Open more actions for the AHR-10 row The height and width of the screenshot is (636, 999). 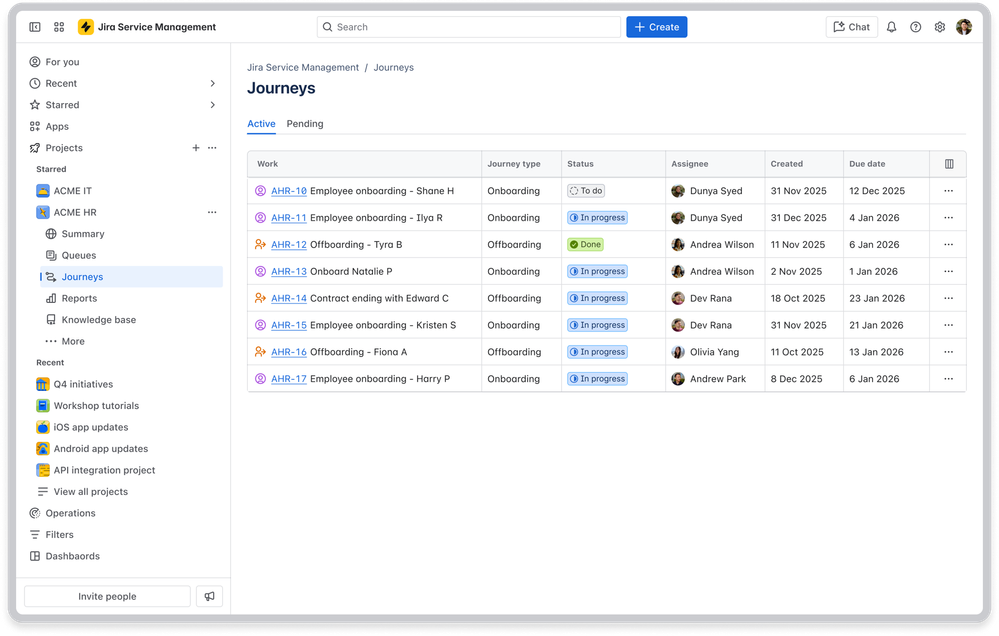click(949, 191)
